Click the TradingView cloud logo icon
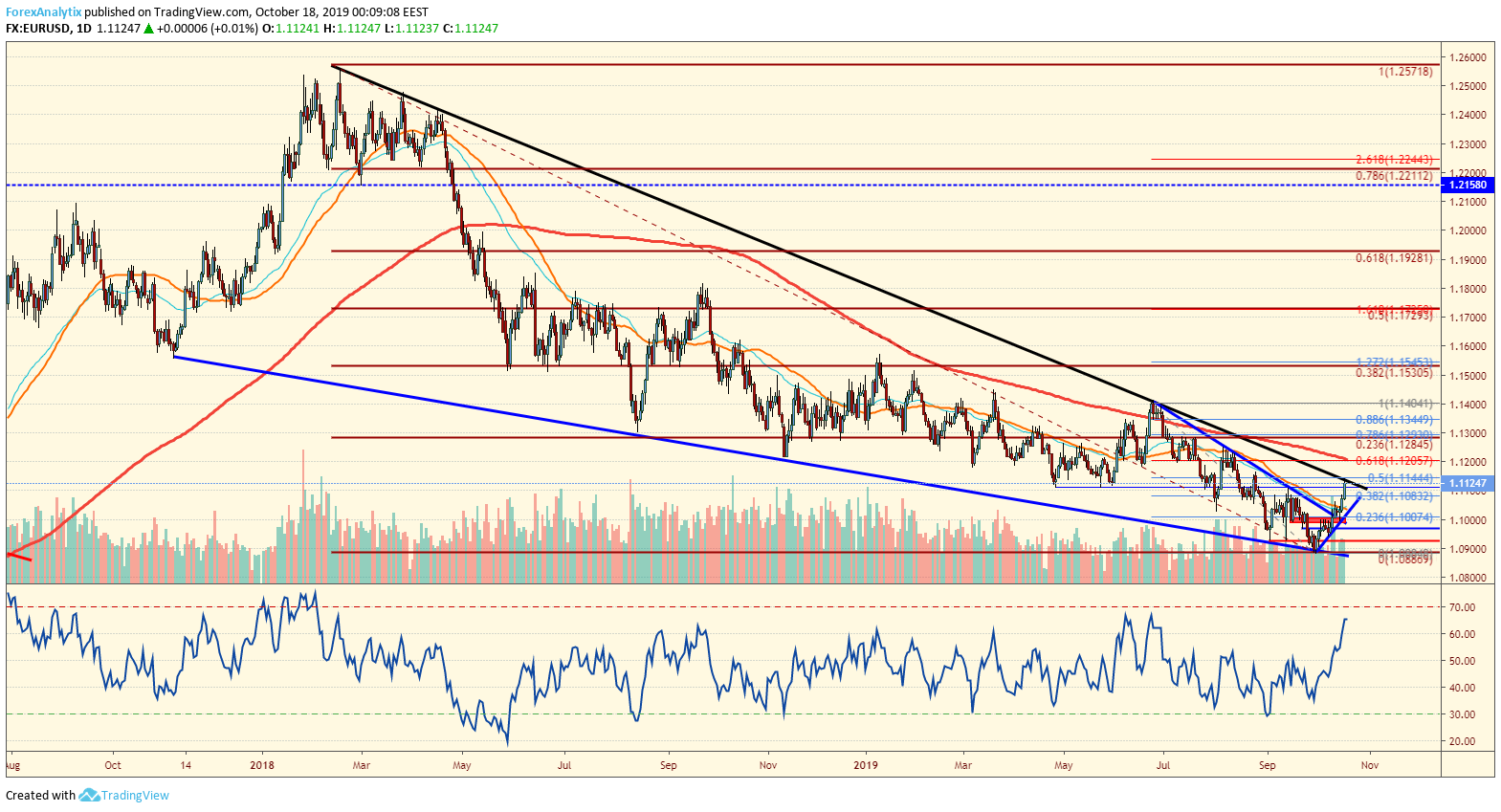This screenshot has width=1501, height=812. 89,795
